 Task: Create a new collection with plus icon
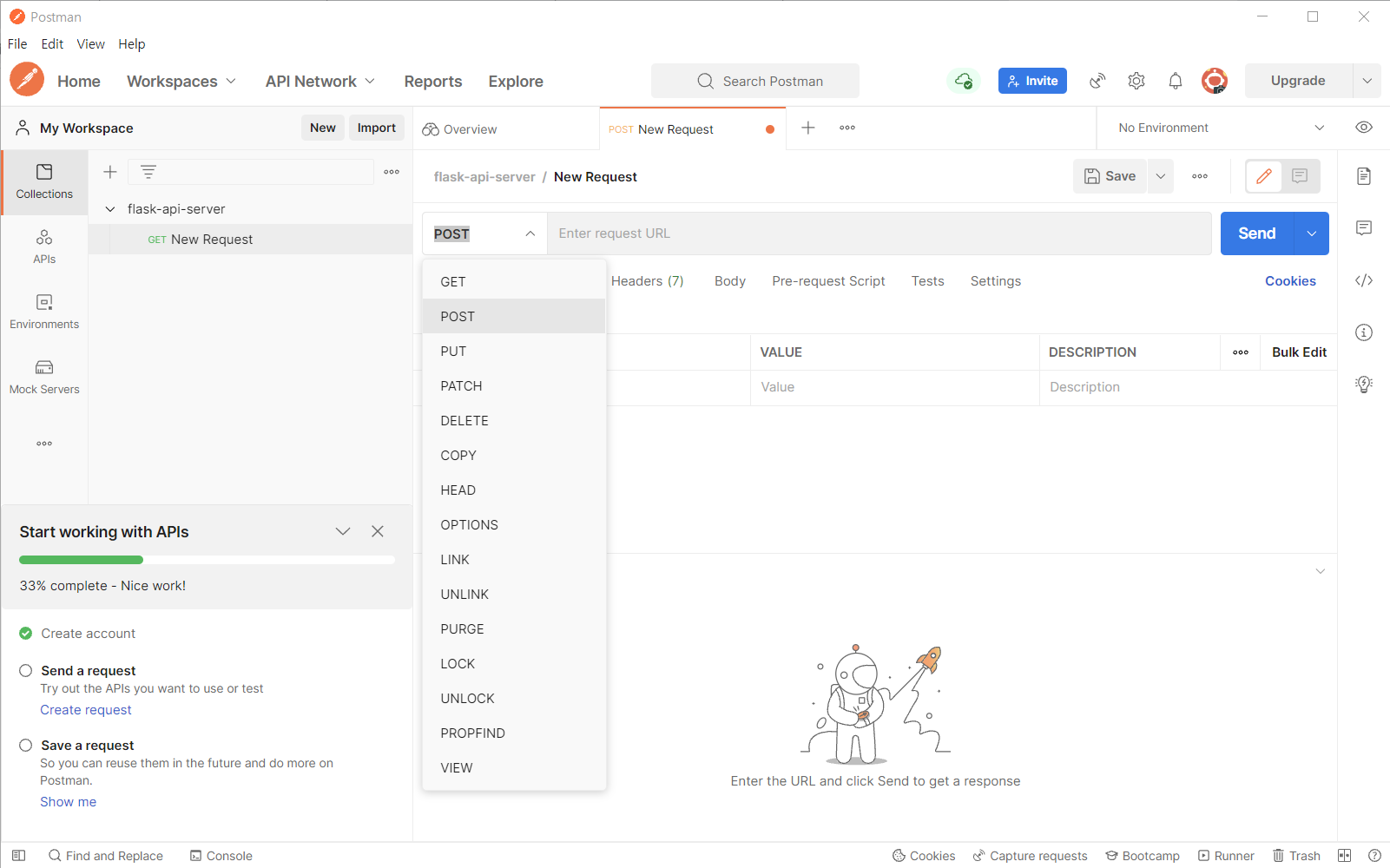[110, 172]
